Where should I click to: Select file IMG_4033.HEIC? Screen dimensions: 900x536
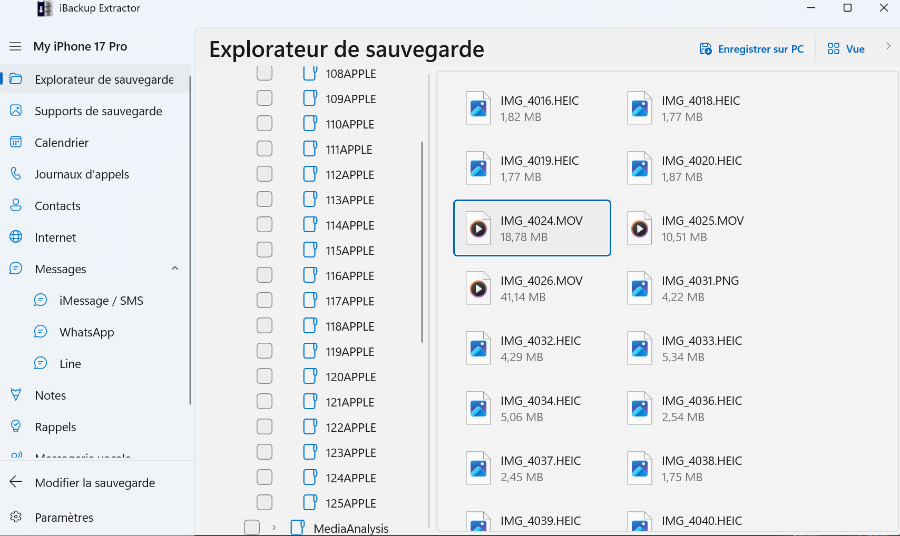pos(693,348)
